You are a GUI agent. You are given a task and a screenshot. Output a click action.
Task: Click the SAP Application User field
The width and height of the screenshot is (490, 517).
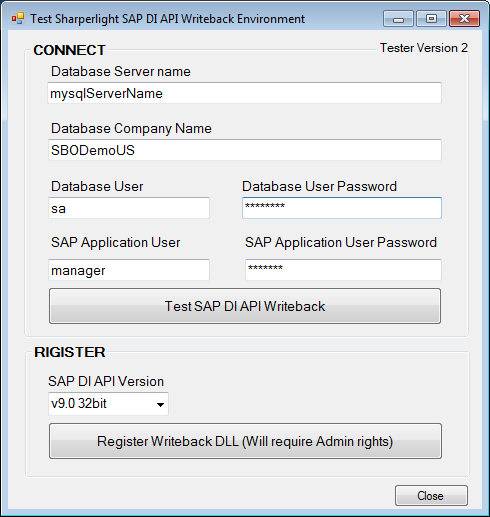[x=129, y=270]
